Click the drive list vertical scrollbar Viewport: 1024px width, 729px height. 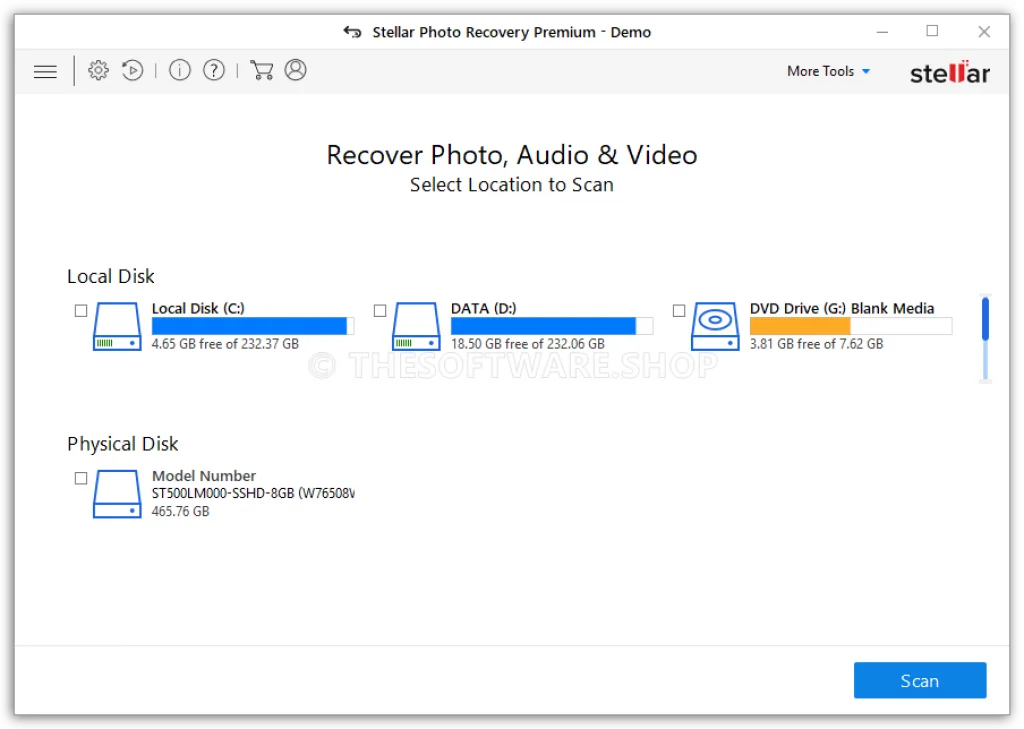click(985, 338)
